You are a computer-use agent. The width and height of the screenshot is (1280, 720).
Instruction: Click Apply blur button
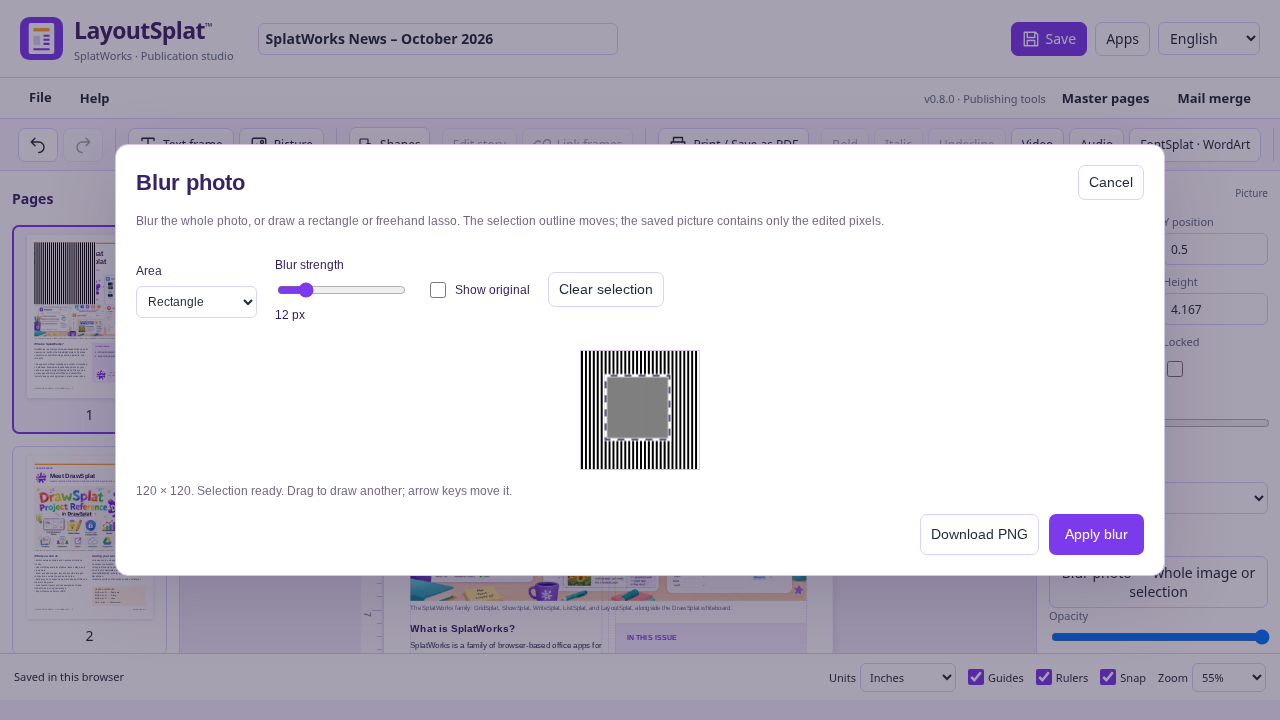(1096, 534)
